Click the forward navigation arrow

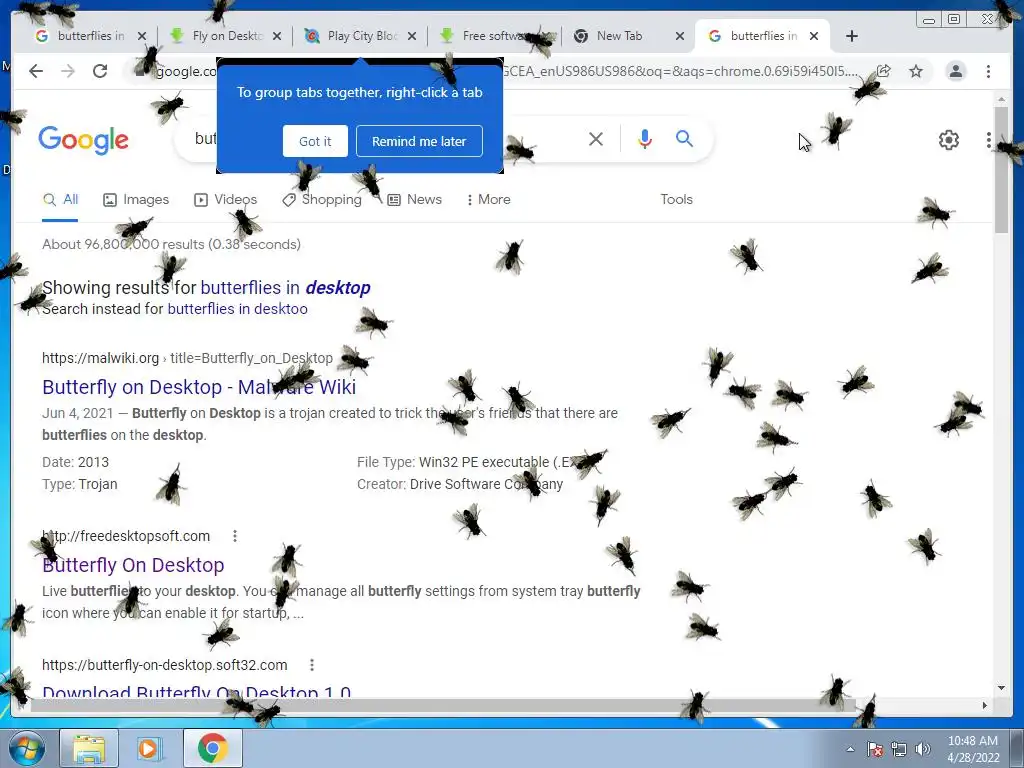pyautogui.click(x=68, y=71)
